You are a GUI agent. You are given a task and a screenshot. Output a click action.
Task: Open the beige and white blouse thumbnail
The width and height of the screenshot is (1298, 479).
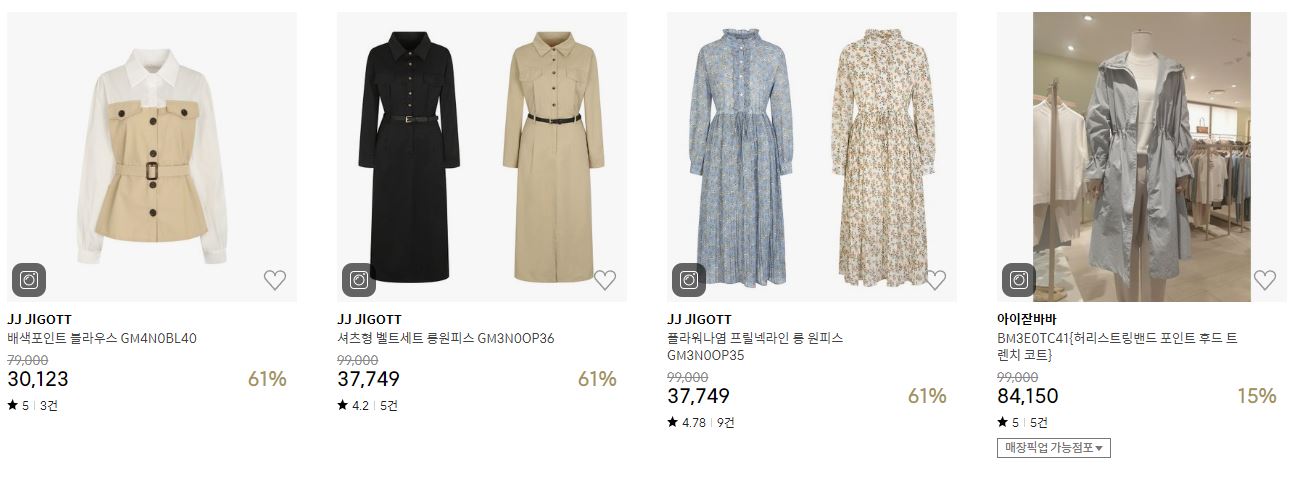[x=152, y=157]
